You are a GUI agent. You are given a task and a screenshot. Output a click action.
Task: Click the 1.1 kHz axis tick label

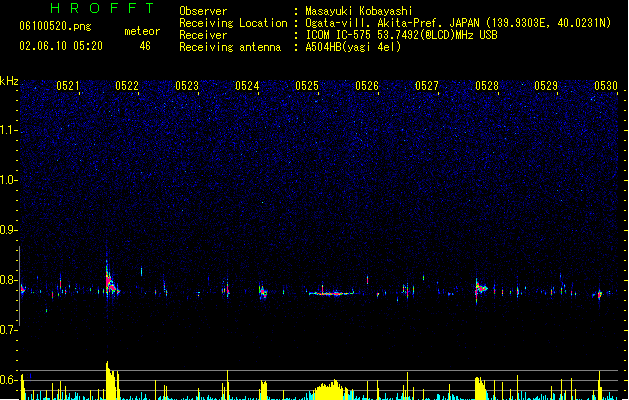point(8,130)
